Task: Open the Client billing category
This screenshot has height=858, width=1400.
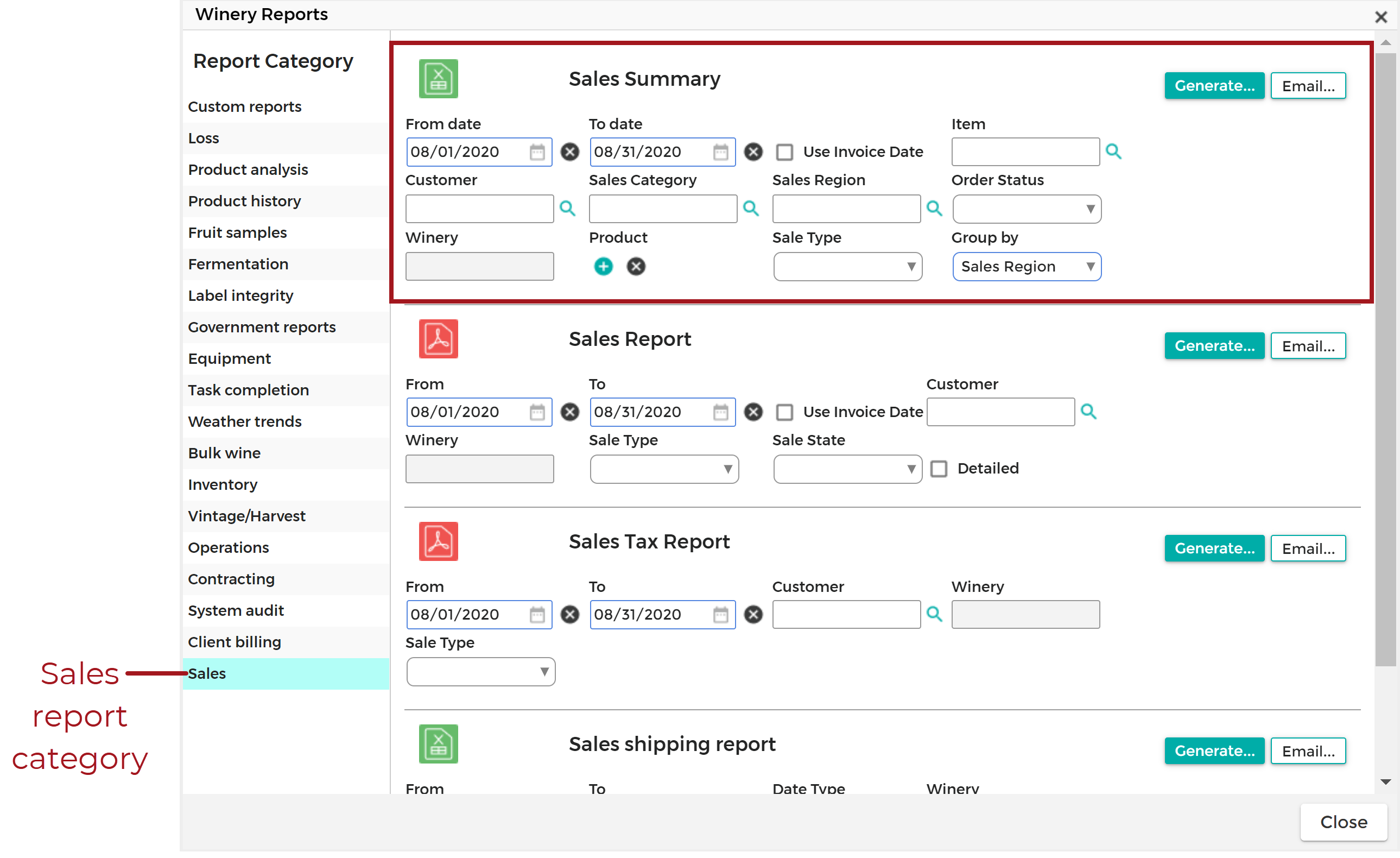Action: click(x=286, y=642)
